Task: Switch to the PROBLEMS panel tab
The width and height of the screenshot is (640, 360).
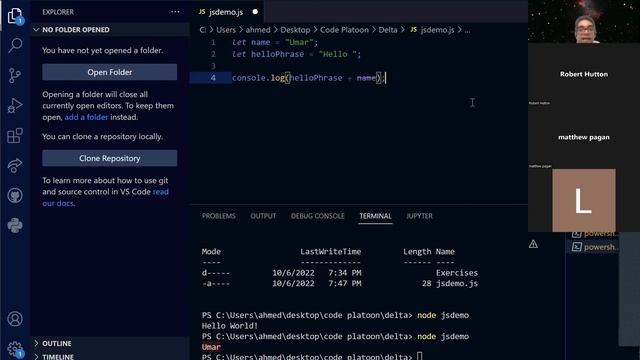Action: 218,216
